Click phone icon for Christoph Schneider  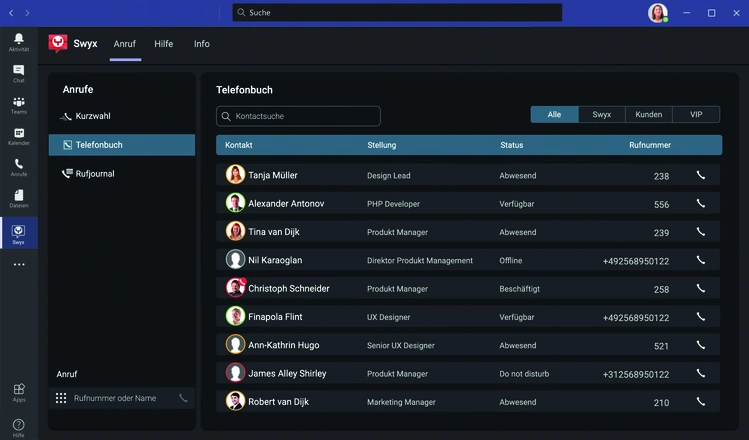click(700, 288)
